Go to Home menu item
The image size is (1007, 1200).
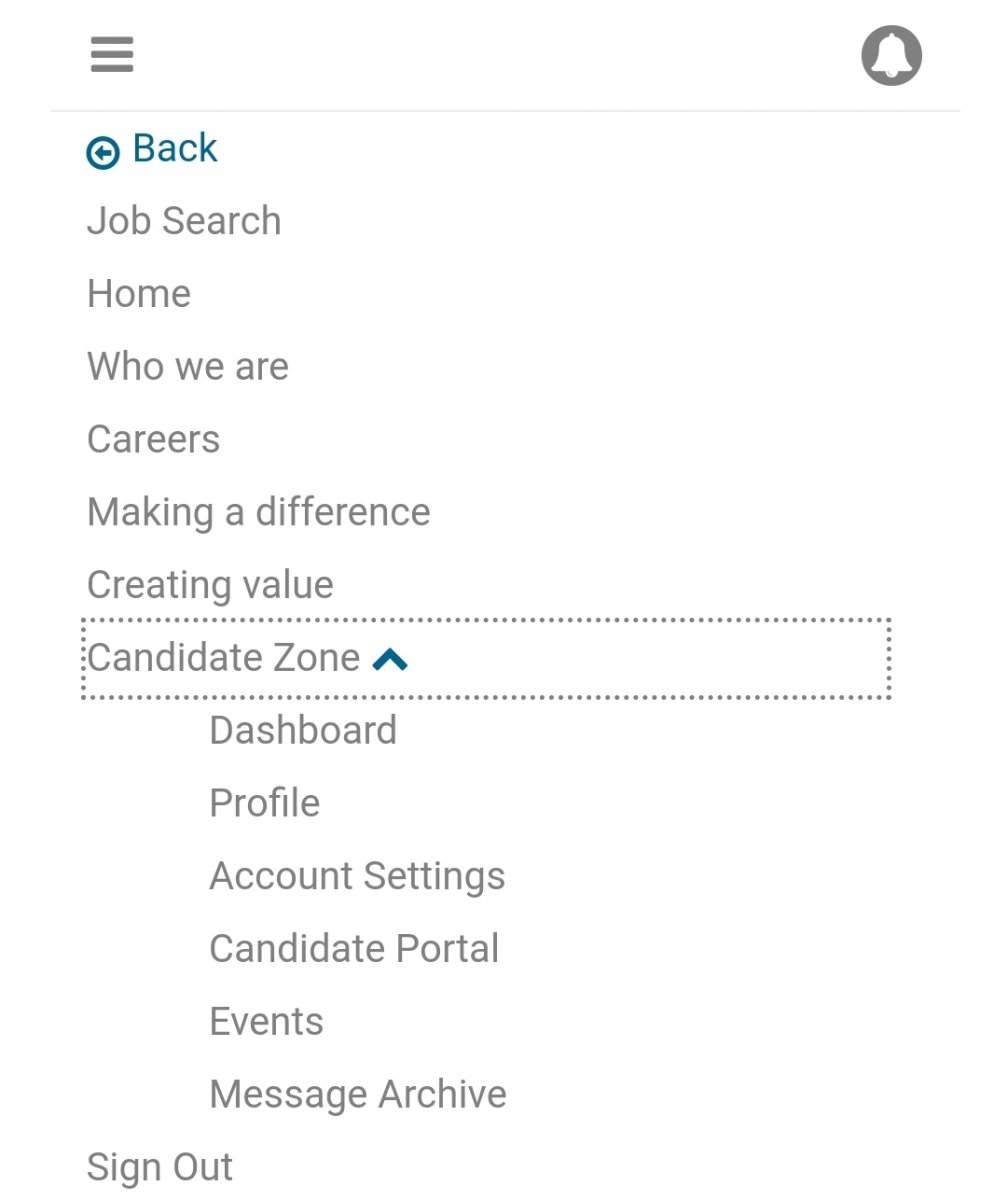click(x=139, y=294)
